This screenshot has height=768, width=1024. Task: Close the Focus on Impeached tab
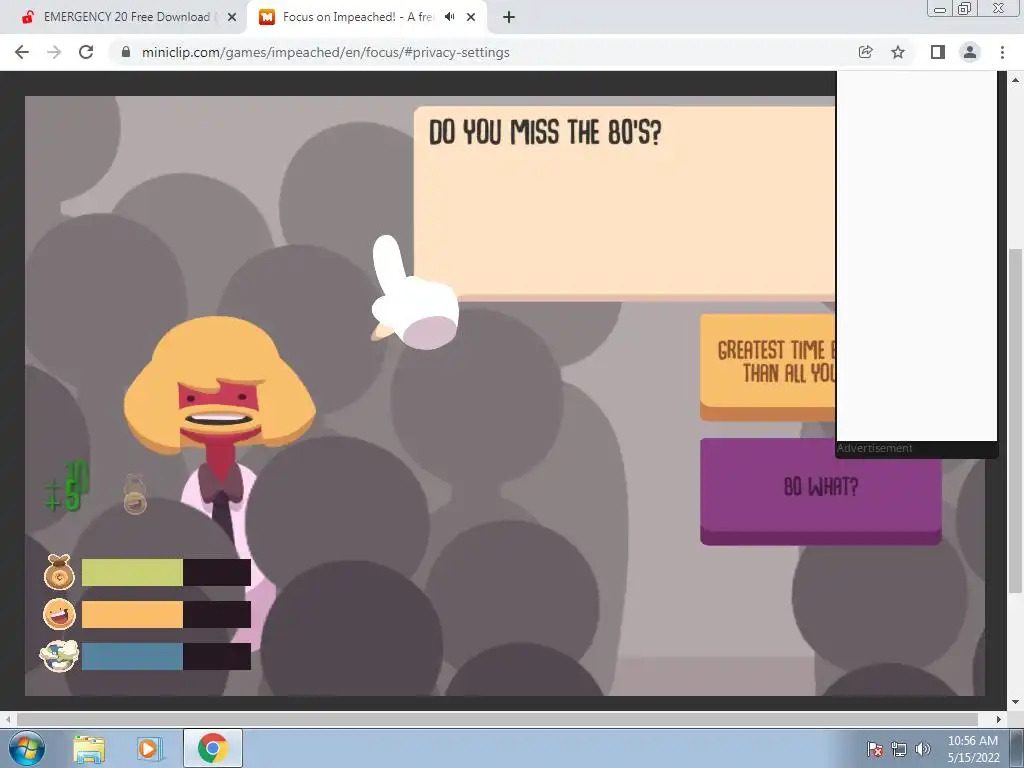pos(471,17)
